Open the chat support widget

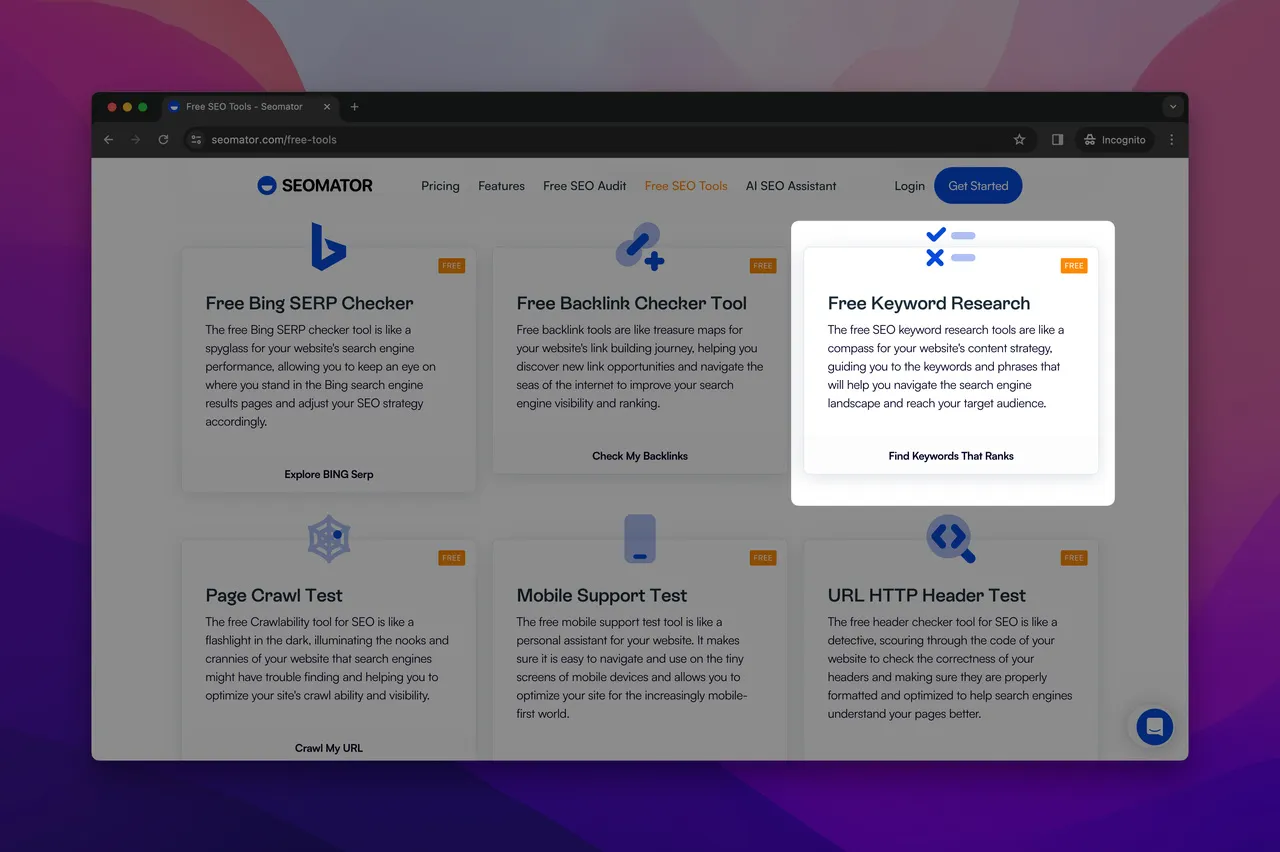click(1154, 727)
